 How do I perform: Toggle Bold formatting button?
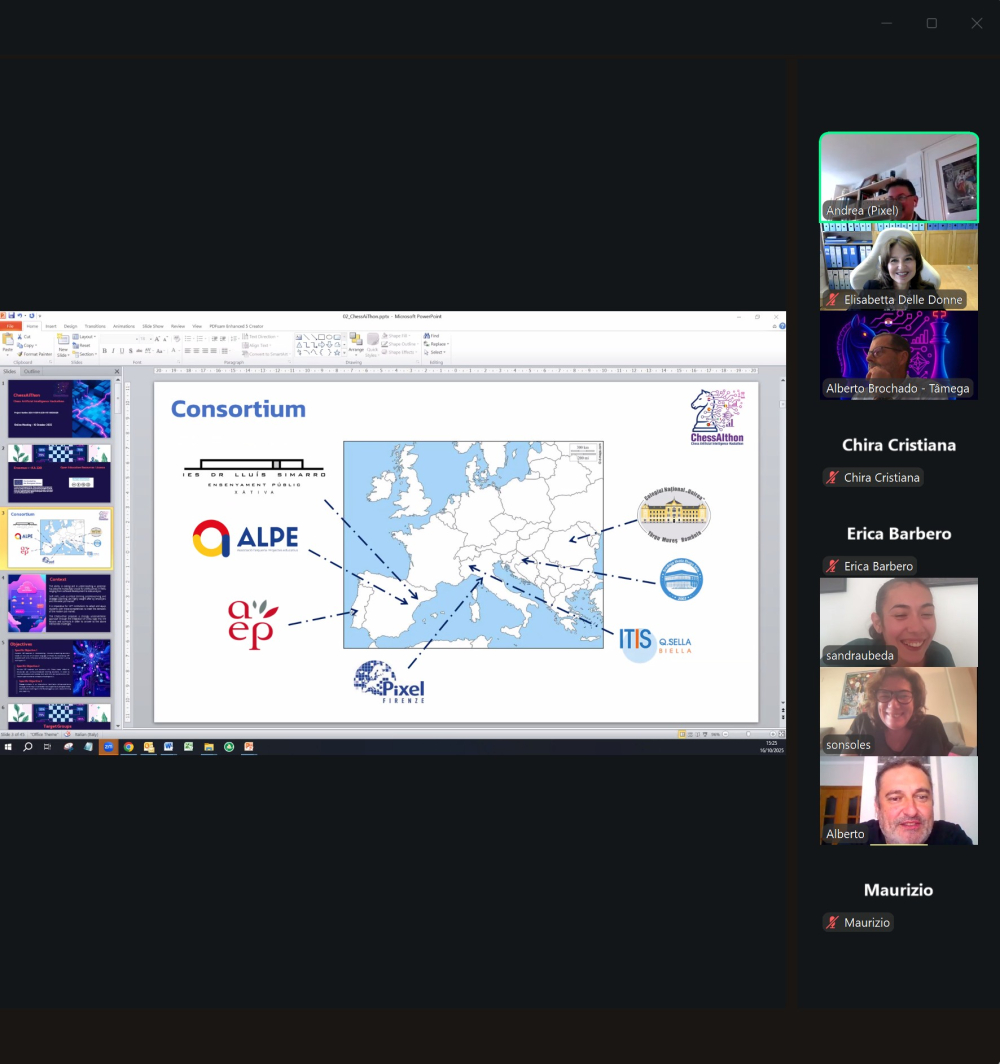(105, 351)
